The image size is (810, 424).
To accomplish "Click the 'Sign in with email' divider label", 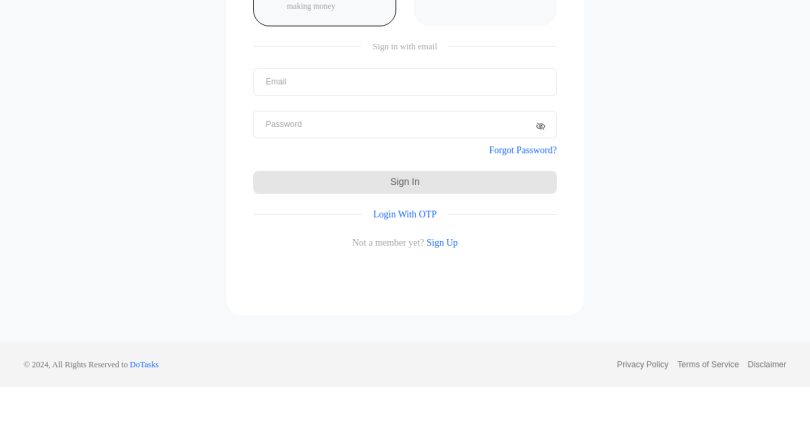I will [x=404, y=46].
